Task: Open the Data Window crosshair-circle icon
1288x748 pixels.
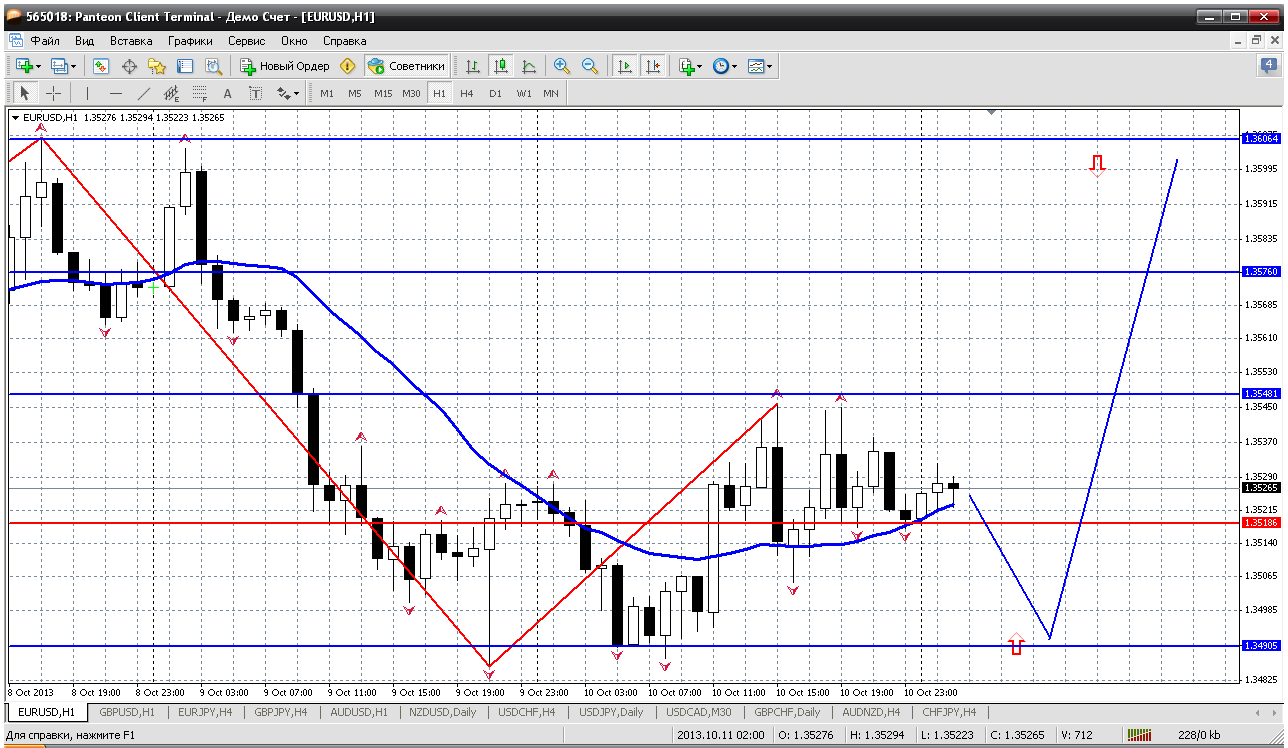Action: click(129, 66)
